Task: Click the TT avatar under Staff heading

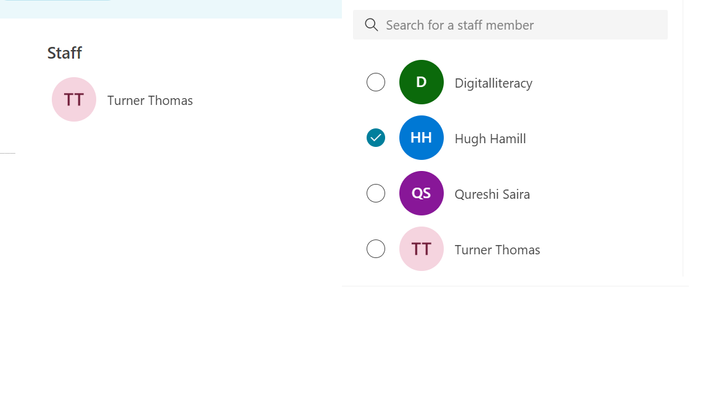Action: (74, 99)
